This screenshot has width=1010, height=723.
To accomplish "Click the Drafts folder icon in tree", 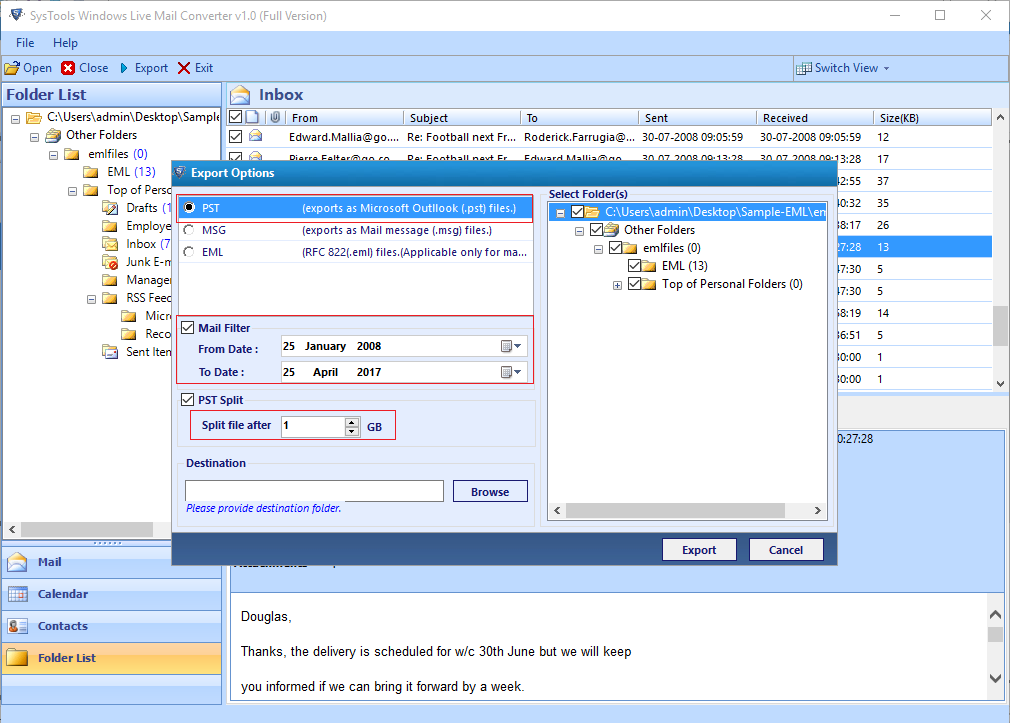I will [110, 208].
